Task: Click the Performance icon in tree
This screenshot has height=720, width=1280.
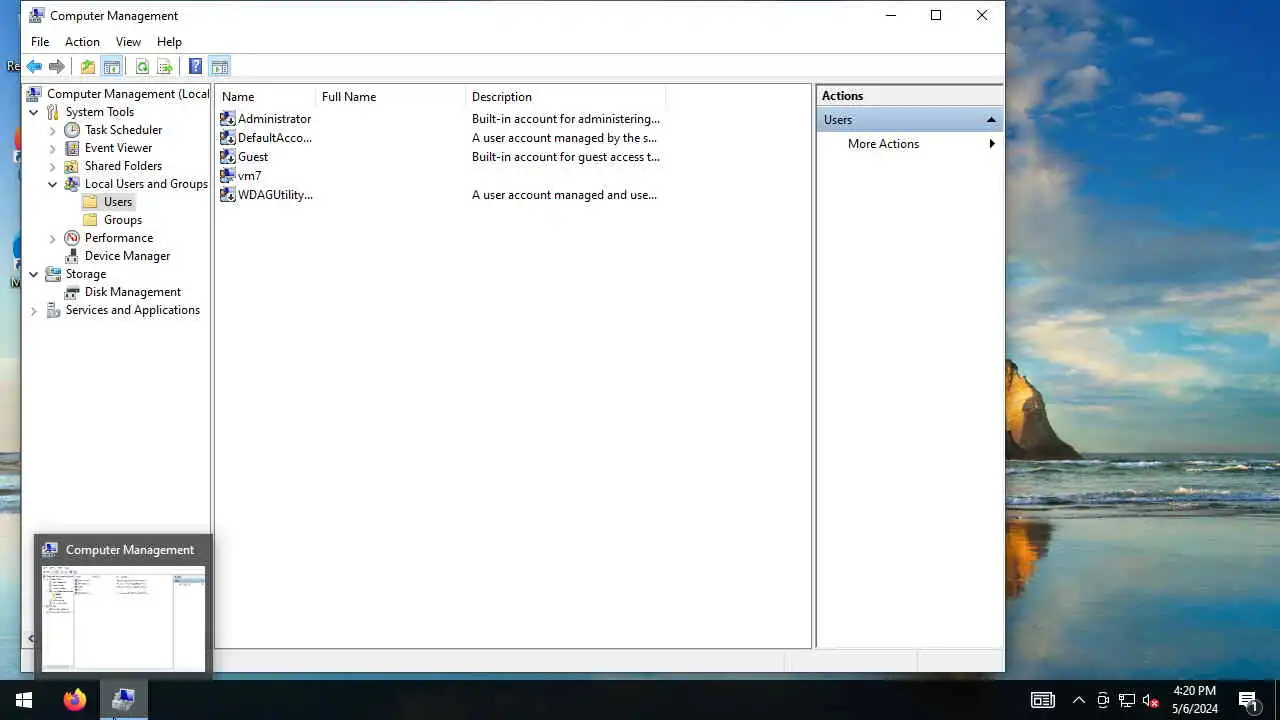Action: pos(72,238)
